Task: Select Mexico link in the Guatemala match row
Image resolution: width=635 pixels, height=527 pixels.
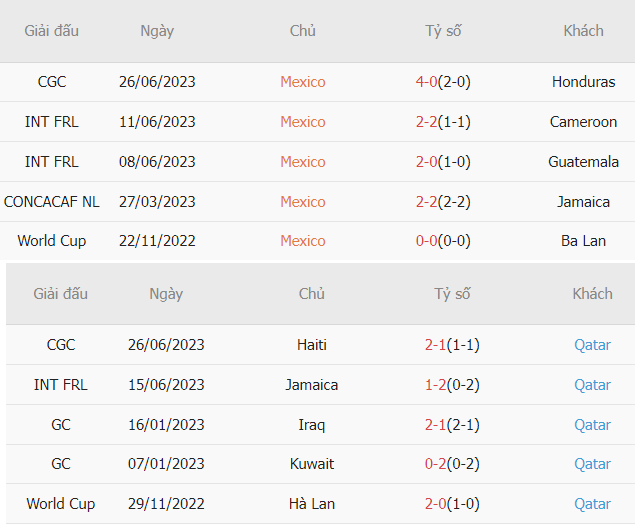Action: pos(303,162)
